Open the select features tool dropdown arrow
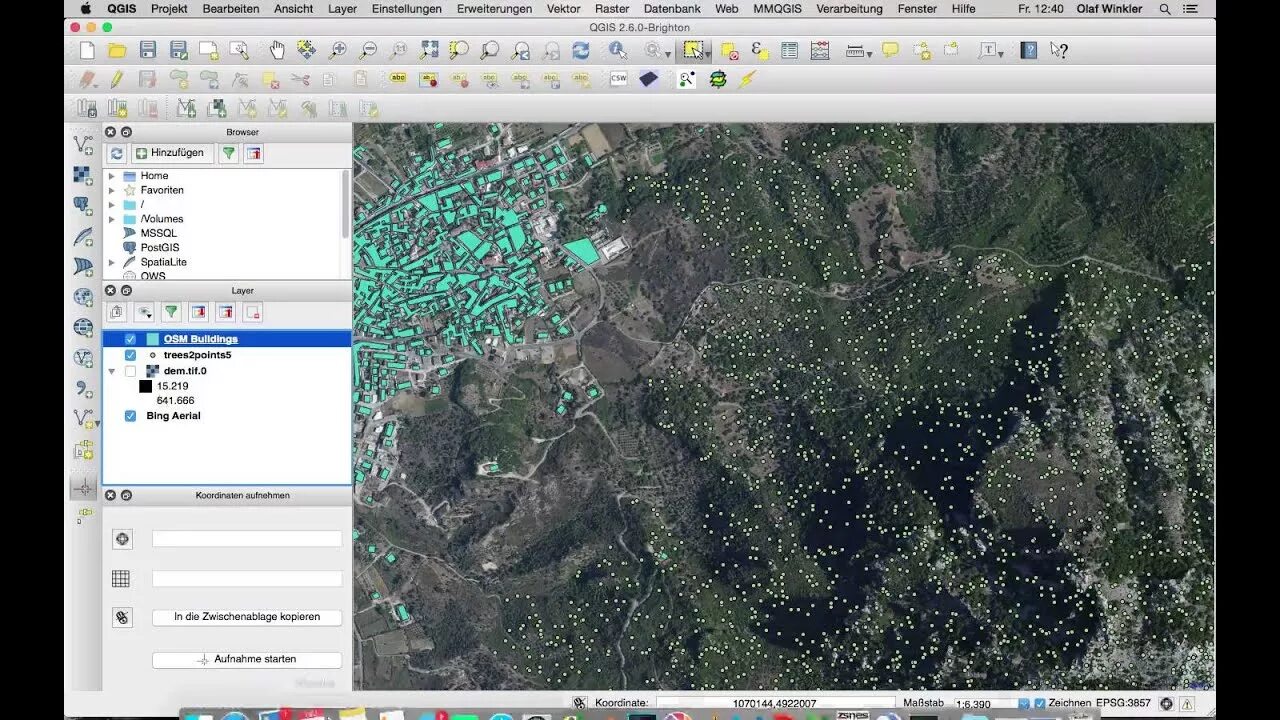This screenshot has width=1280, height=720. pyautogui.click(x=708, y=52)
